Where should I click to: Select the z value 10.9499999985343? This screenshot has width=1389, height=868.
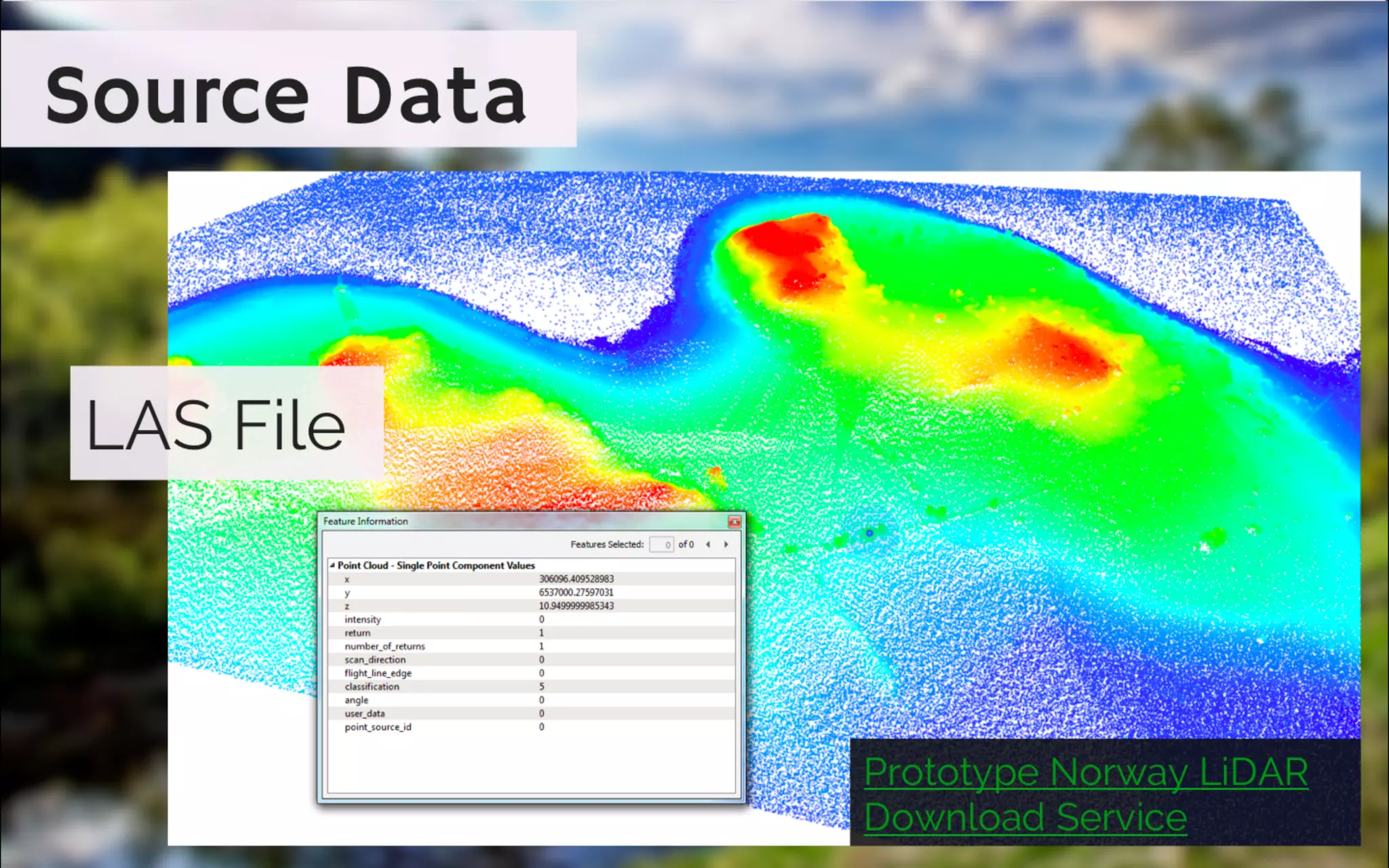coord(576,606)
